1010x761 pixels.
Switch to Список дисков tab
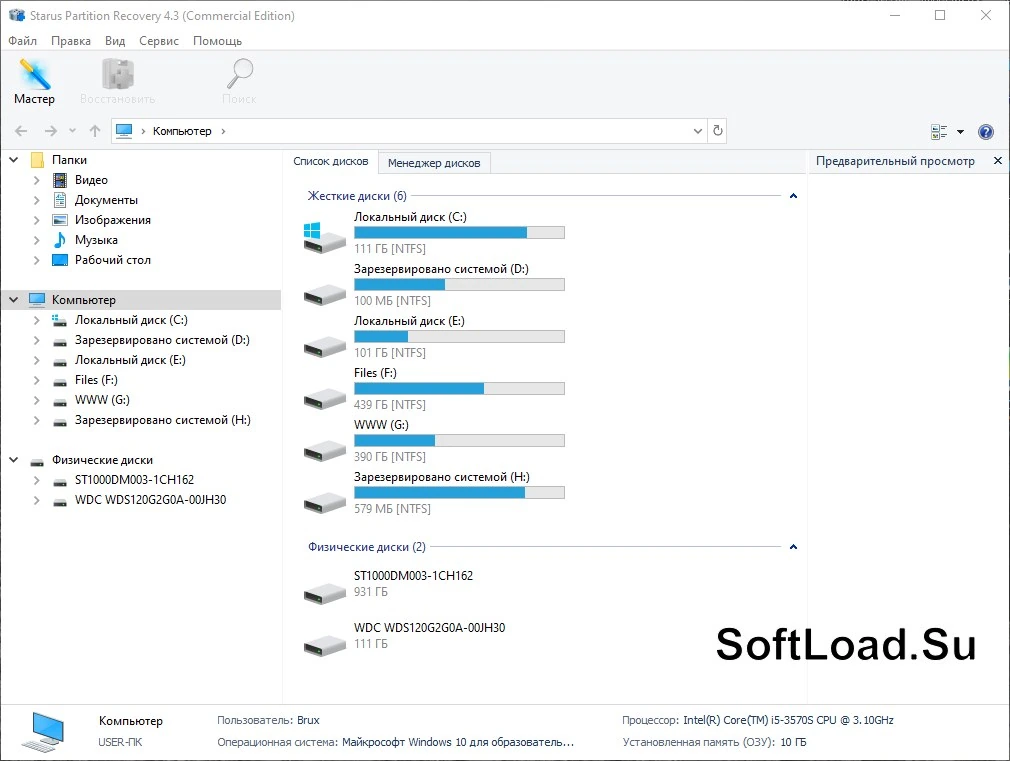coord(330,161)
